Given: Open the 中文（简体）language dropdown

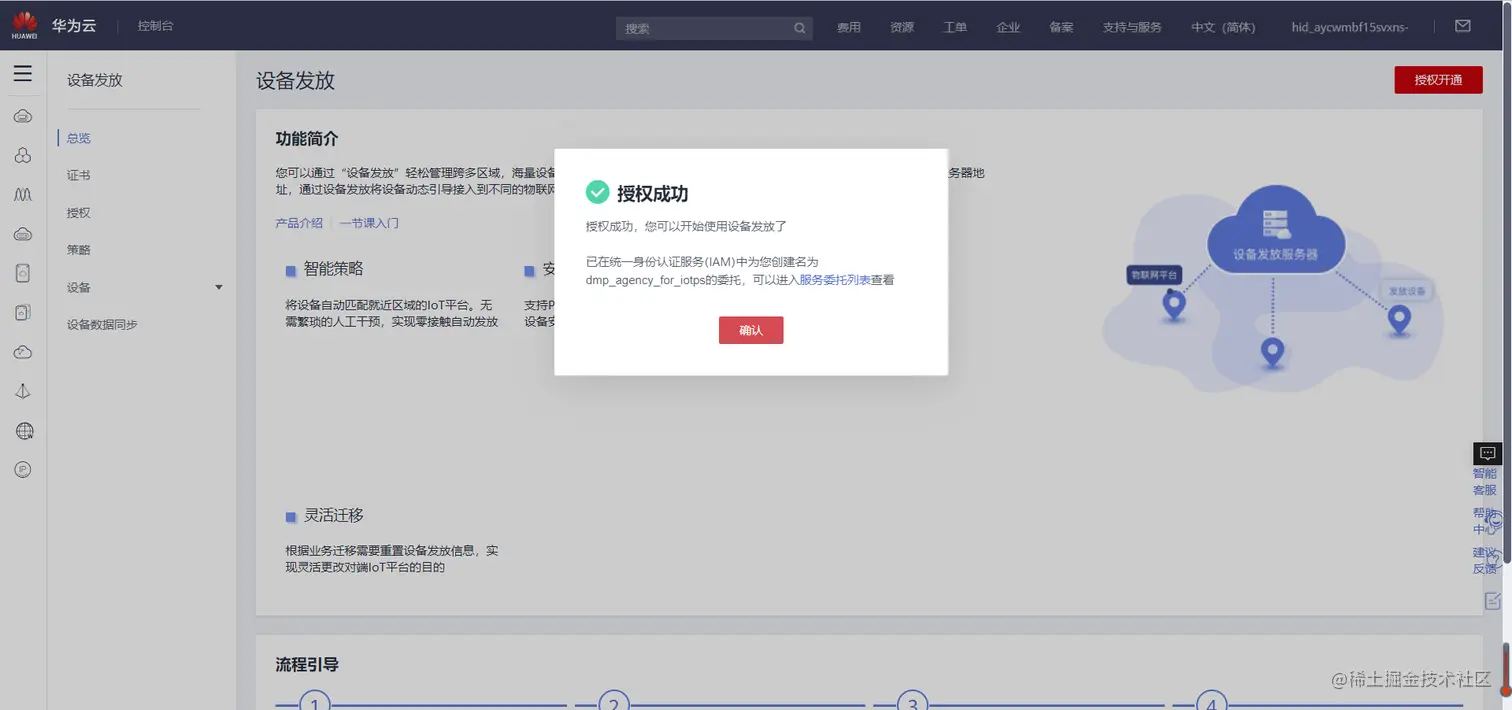Looking at the screenshot, I should 1223,27.
